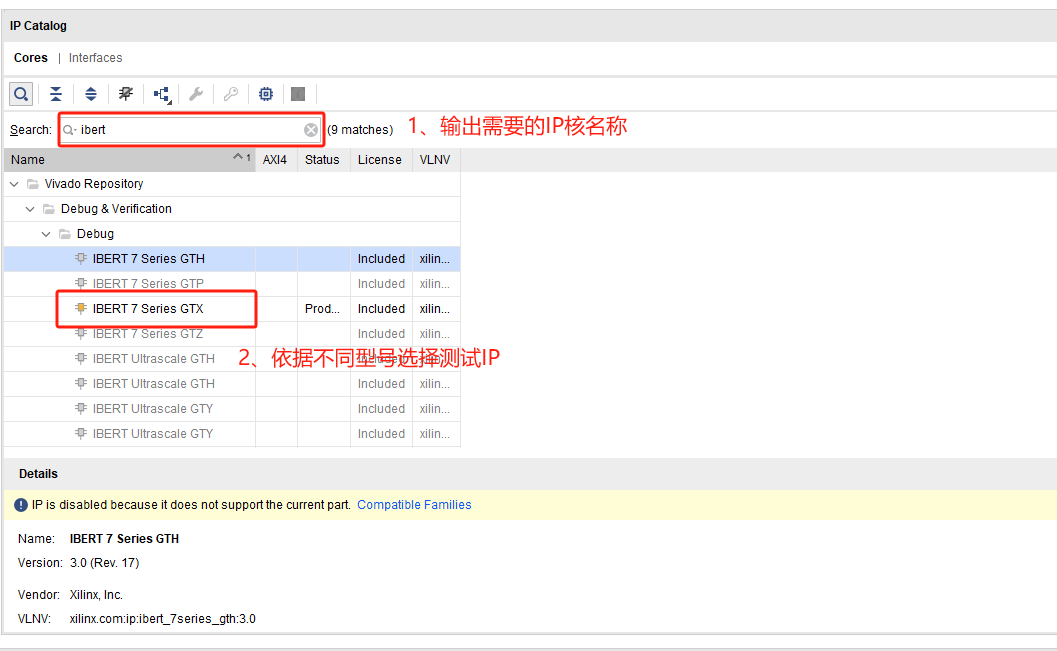
Task: Collapse the Debug folder chevron
Action: click(47, 234)
